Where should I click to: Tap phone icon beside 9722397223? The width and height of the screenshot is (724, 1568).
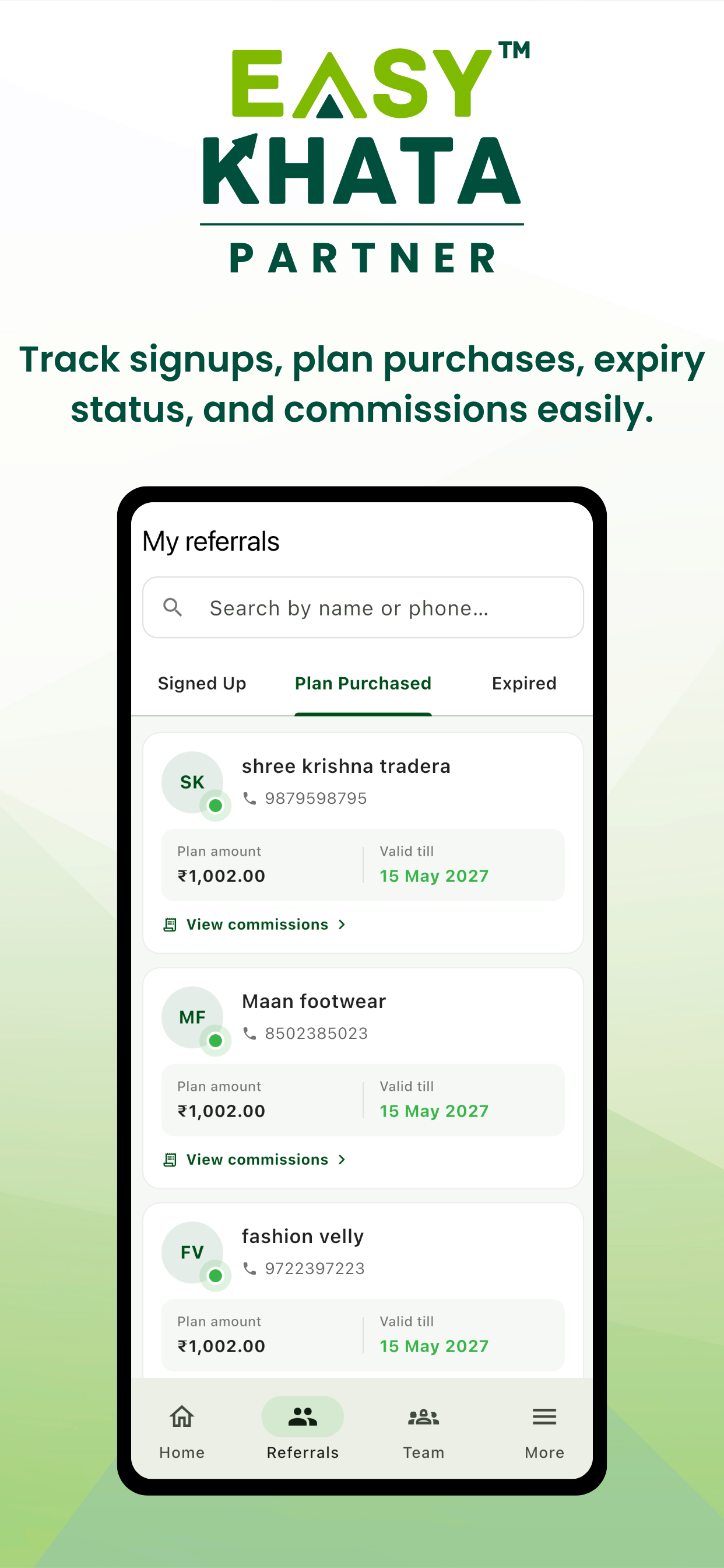pyautogui.click(x=249, y=1268)
